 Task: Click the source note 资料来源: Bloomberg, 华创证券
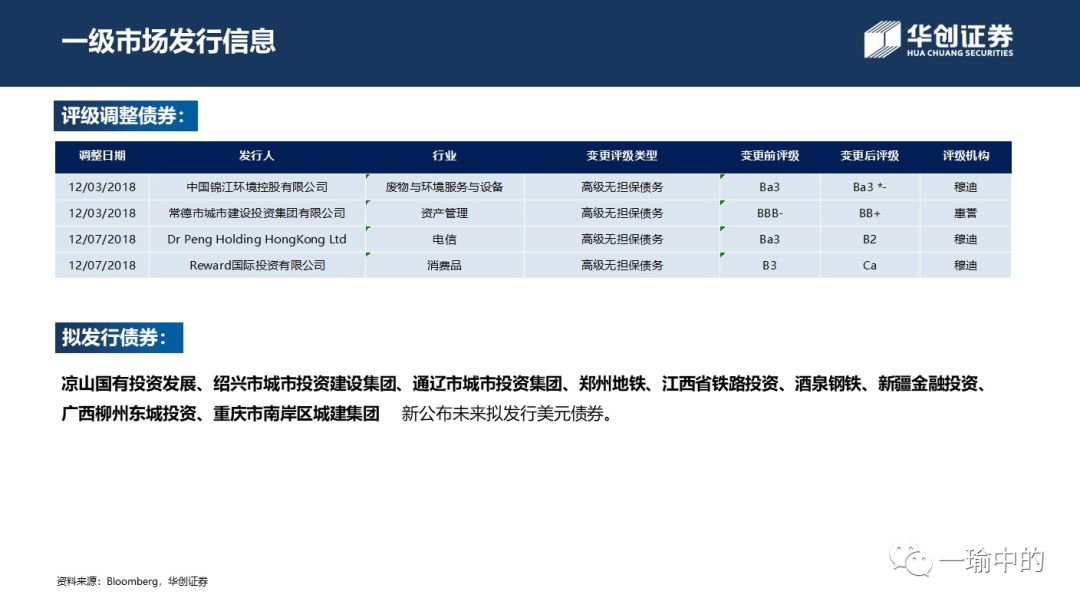click(132, 581)
